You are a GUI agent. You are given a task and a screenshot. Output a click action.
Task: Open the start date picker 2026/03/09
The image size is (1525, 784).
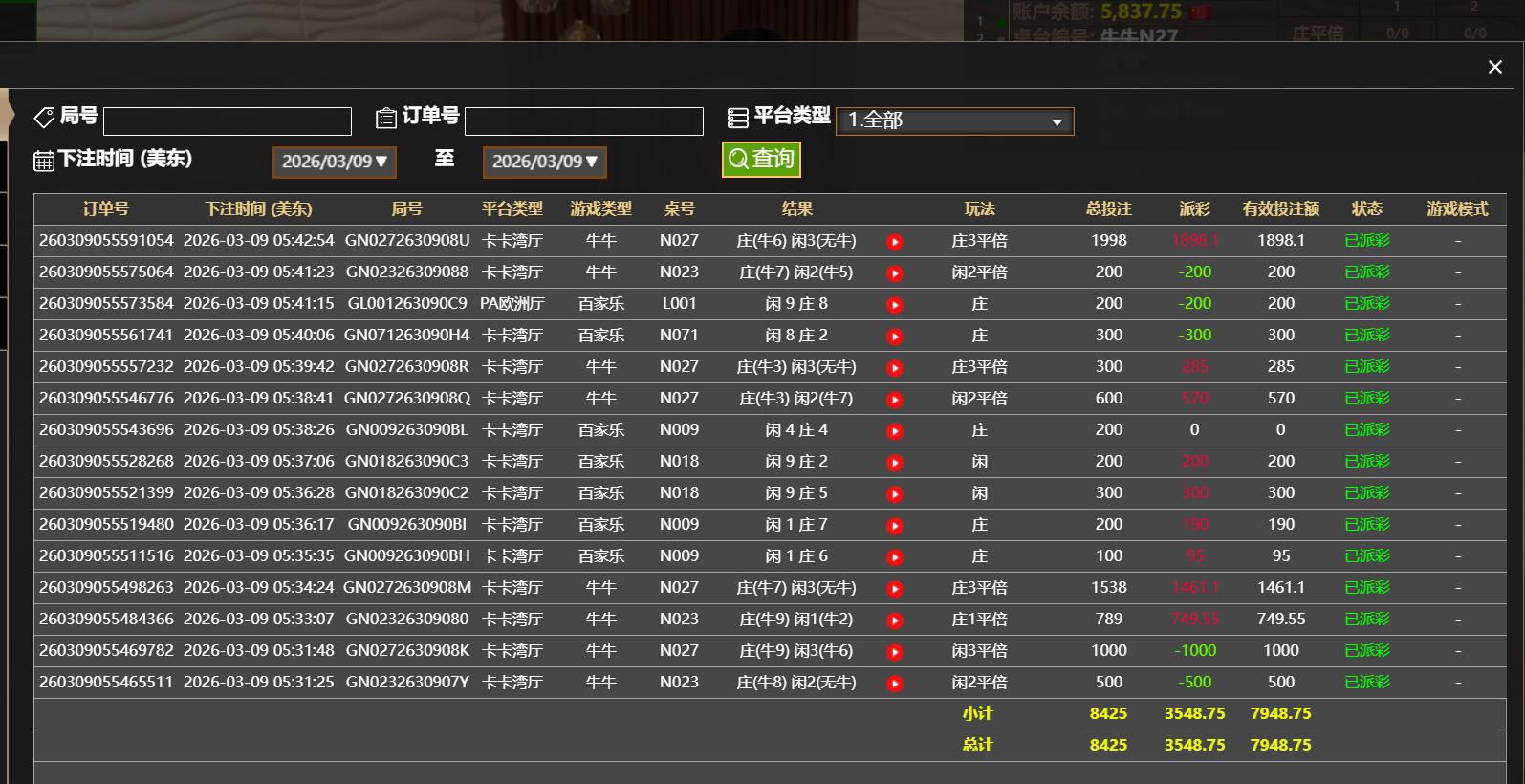click(334, 162)
